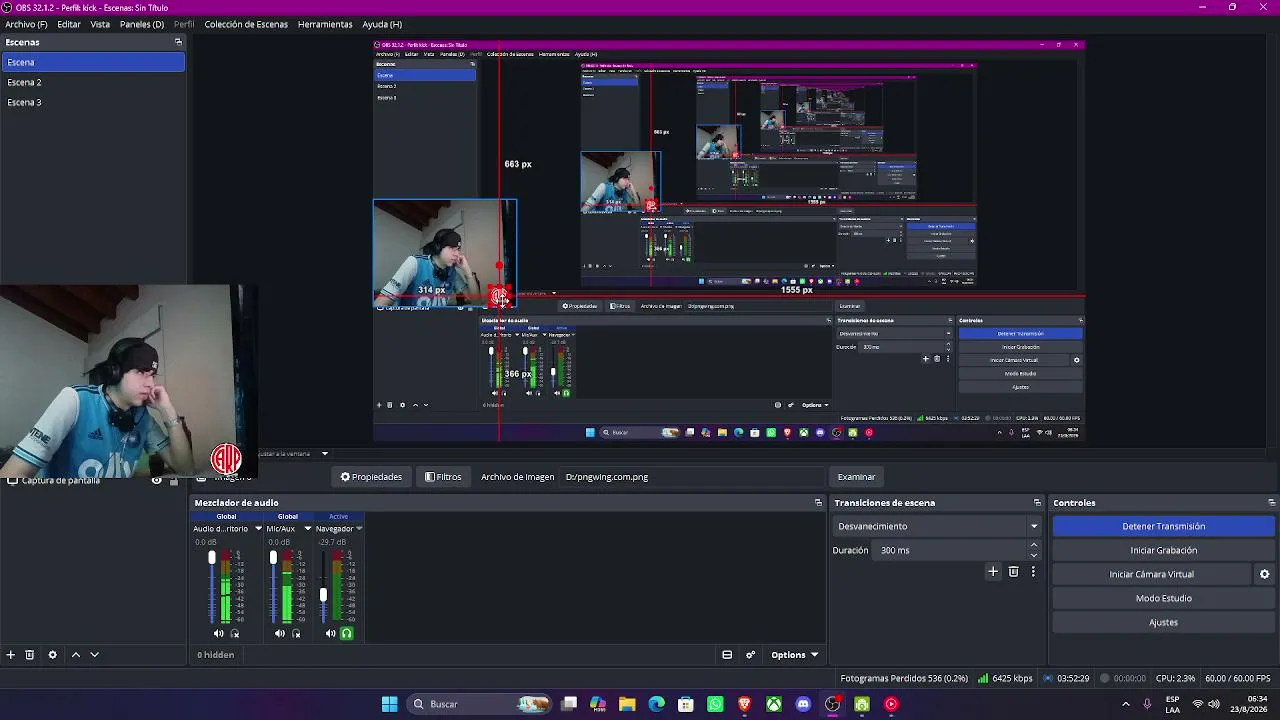This screenshot has width=1280, height=720.
Task: Add a new source with the plus icon
Action: pos(10,655)
